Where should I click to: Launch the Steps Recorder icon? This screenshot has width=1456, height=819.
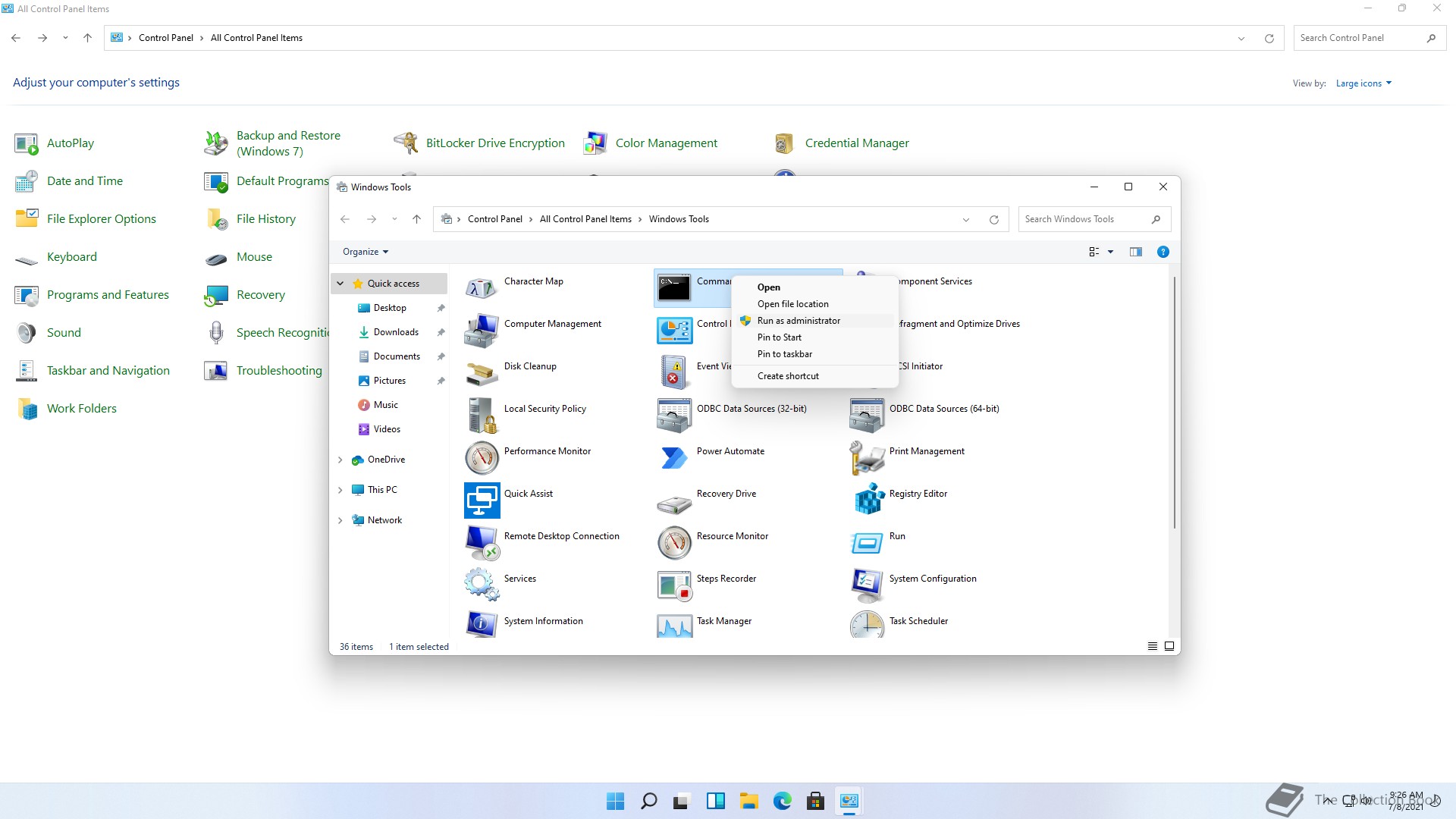[674, 585]
